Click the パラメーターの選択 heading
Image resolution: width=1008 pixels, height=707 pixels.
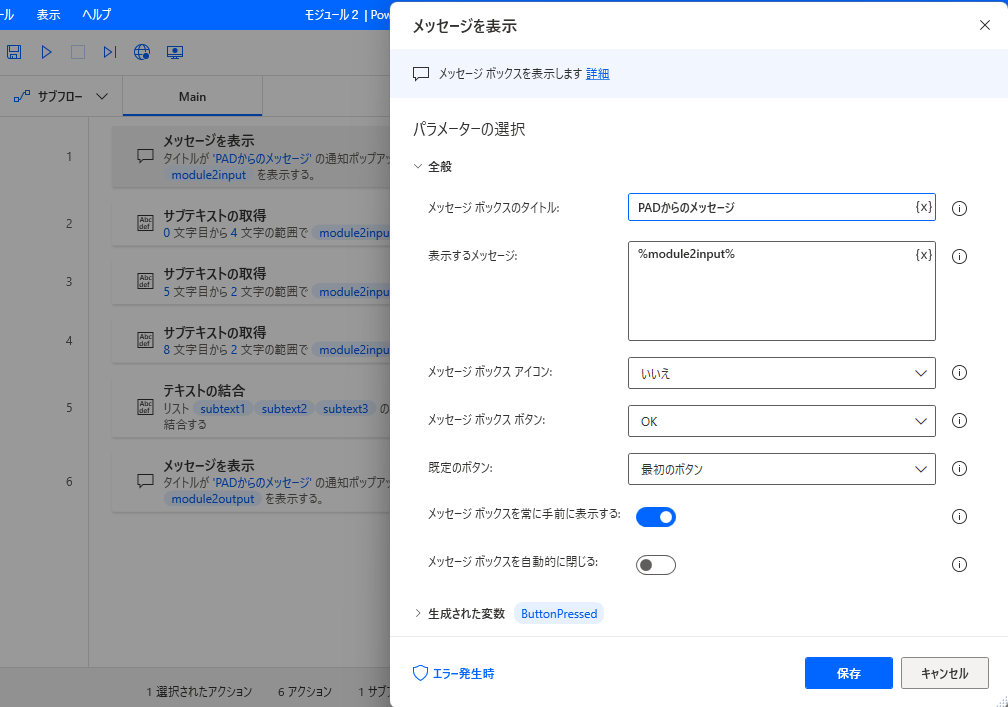pyautogui.click(x=469, y=129)
